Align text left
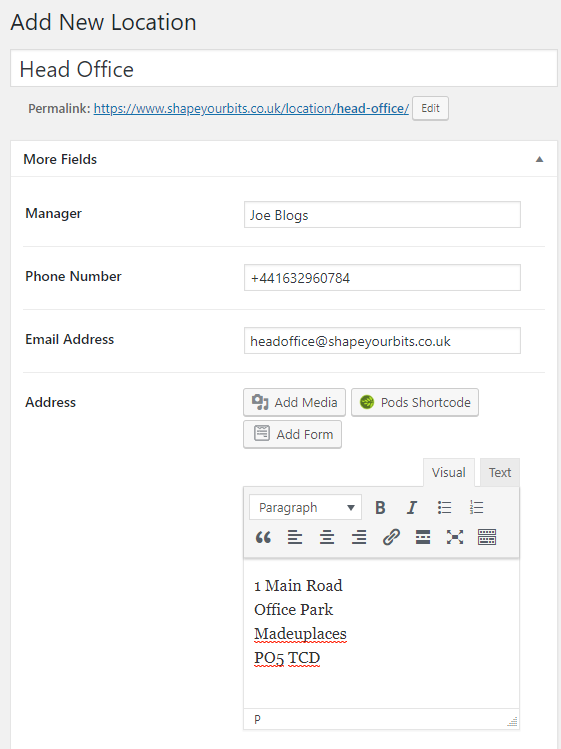The image size is (561, 749). (x=295, y=537)
